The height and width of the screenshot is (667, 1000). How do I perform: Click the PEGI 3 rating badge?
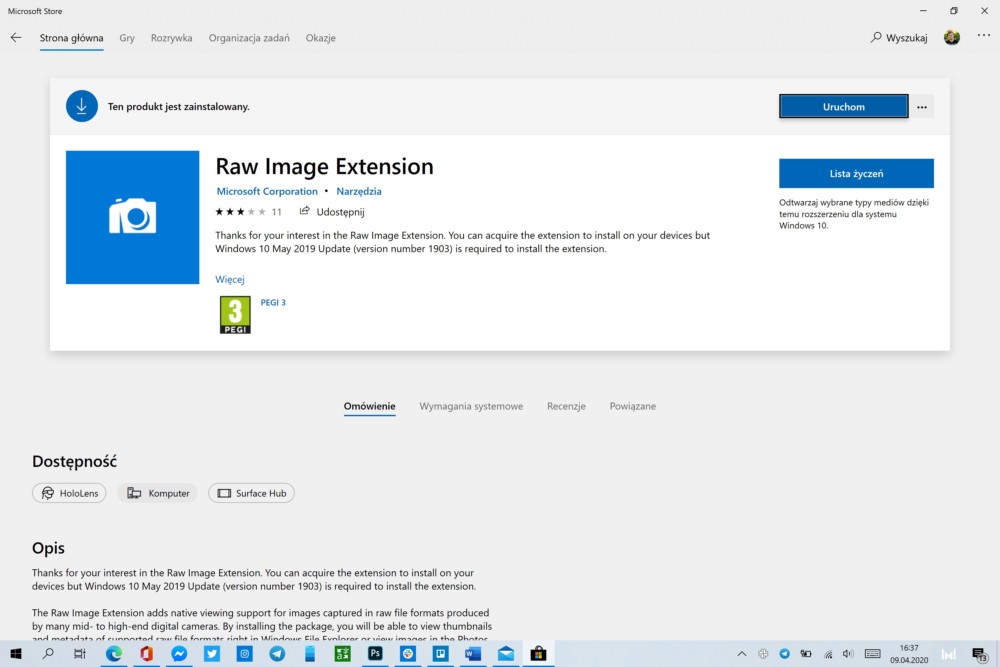tap(235, 315)
